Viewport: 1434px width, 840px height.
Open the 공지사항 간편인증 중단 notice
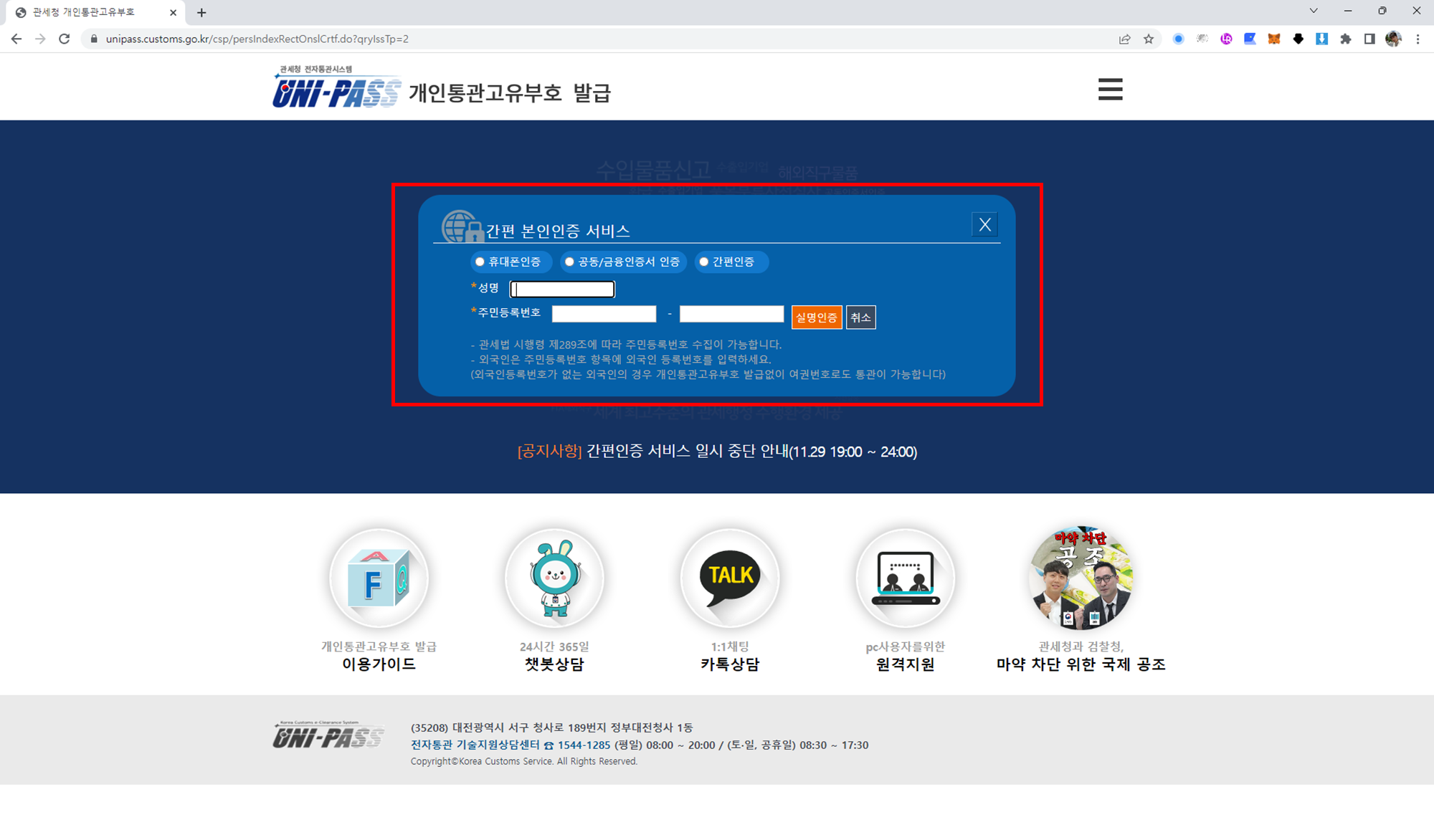click(717, 452)
